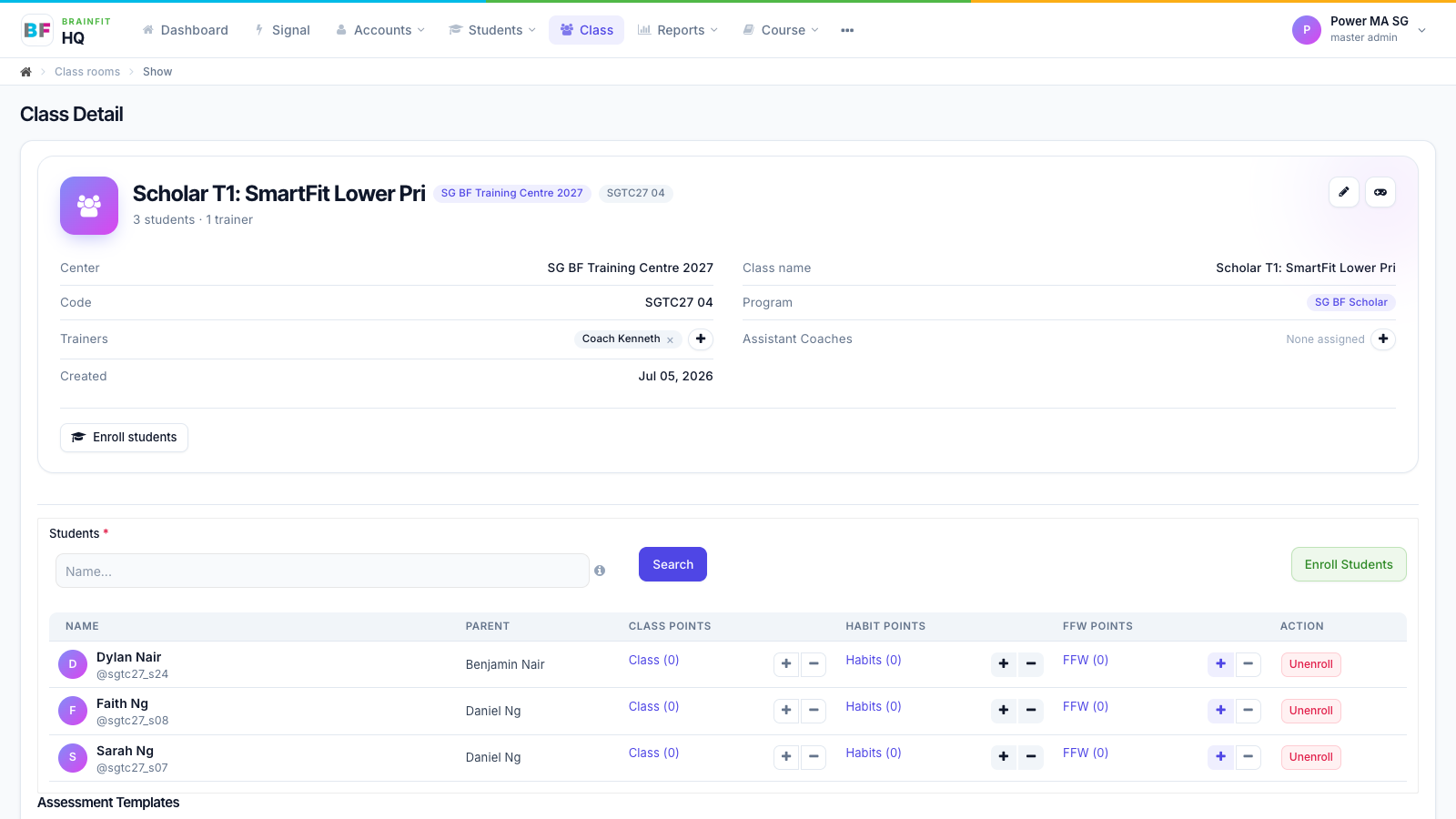
Task: Click Class rooms breadcrumb link
Action: coord(87,72)
